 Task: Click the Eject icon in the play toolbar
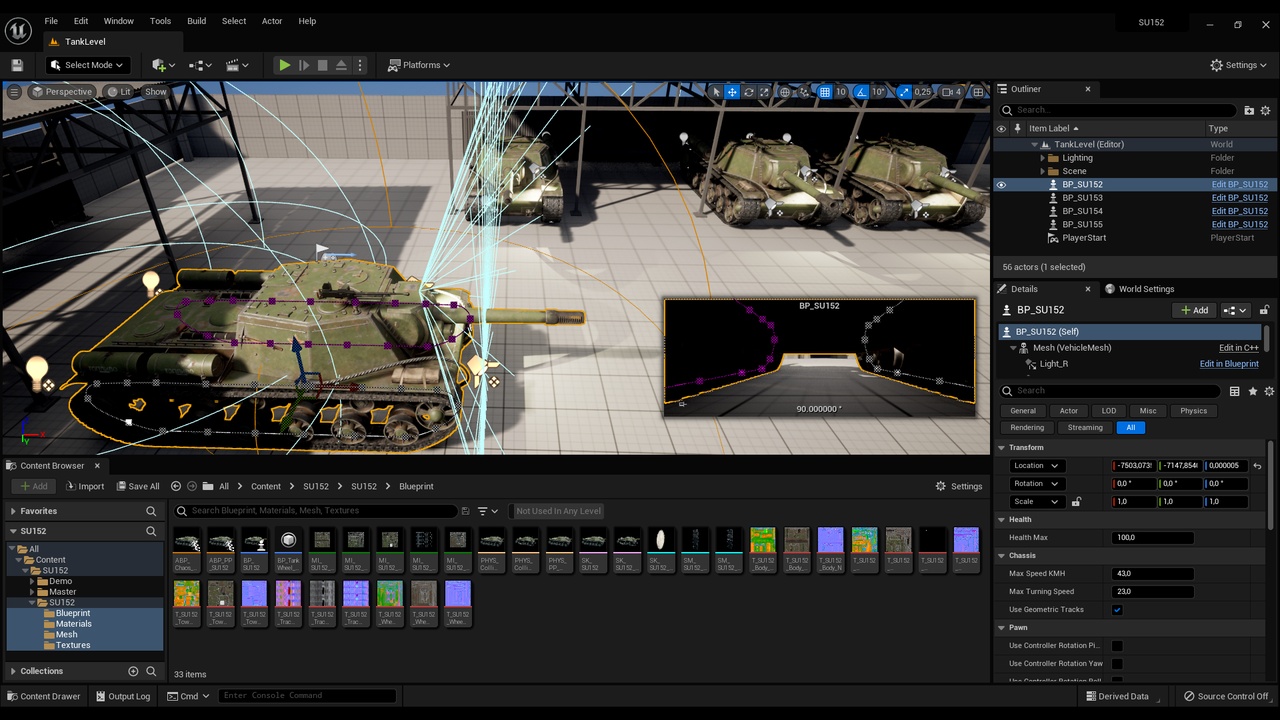341,65
